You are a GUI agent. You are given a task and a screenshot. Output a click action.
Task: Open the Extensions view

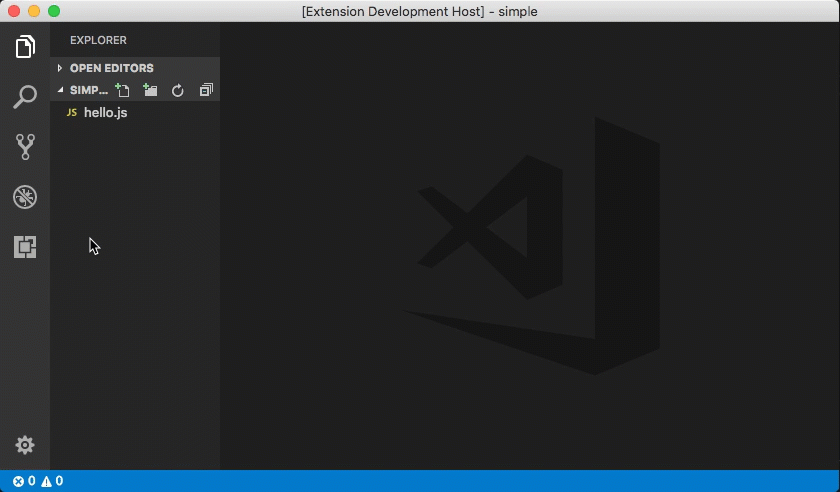25,247
